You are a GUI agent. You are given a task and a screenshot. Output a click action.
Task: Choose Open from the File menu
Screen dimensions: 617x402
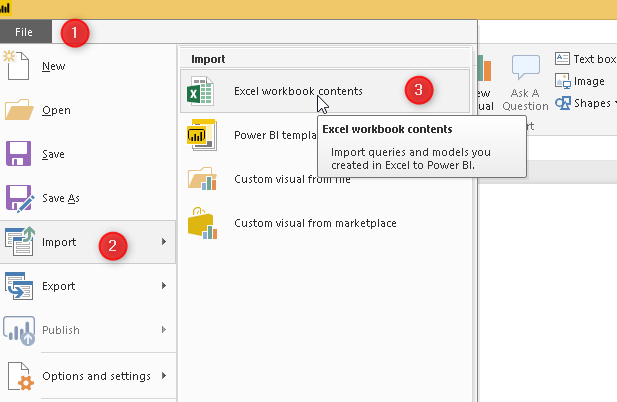(x=56, y=110)
